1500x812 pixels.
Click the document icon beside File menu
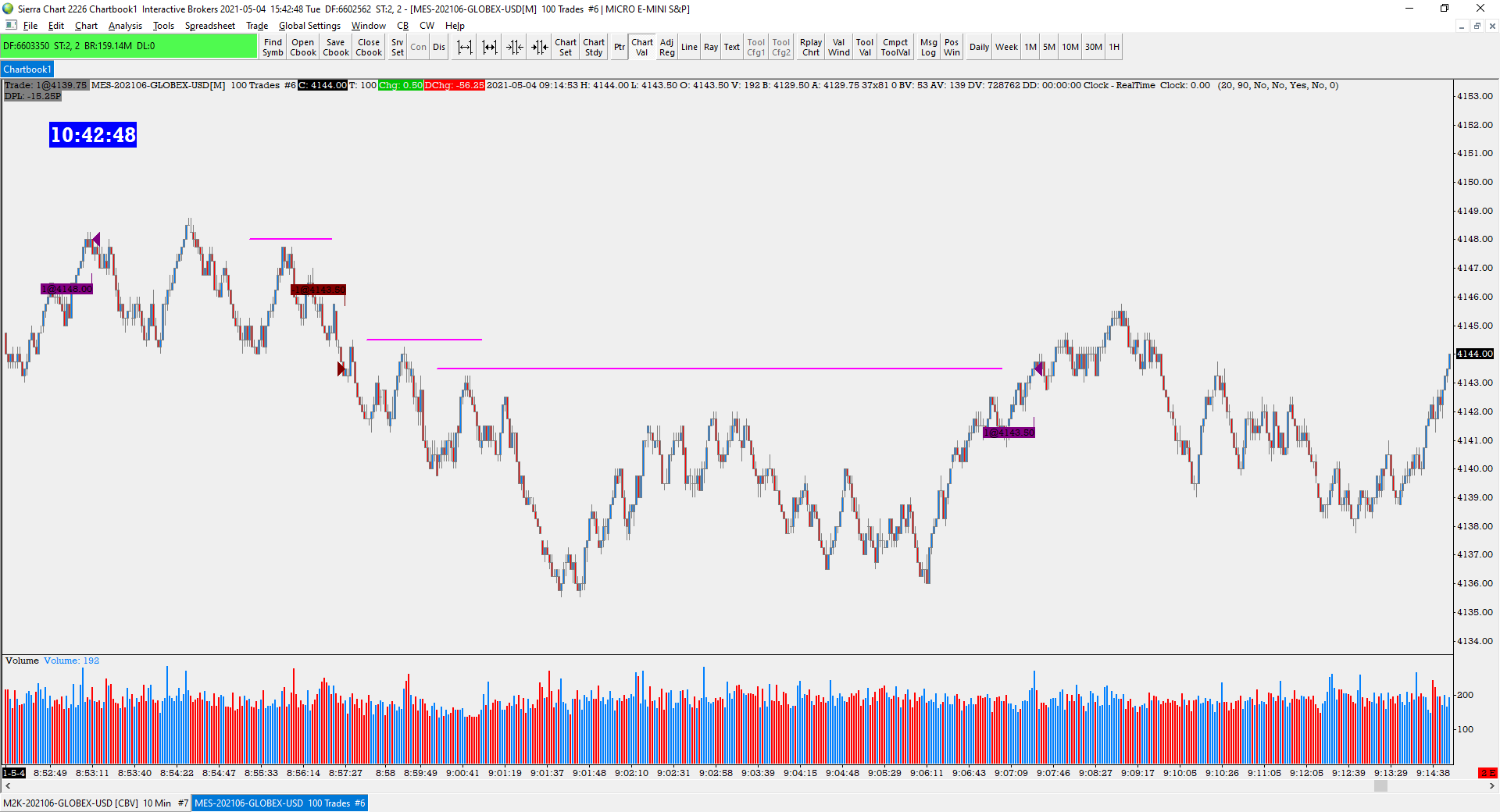tap(11, 25)
